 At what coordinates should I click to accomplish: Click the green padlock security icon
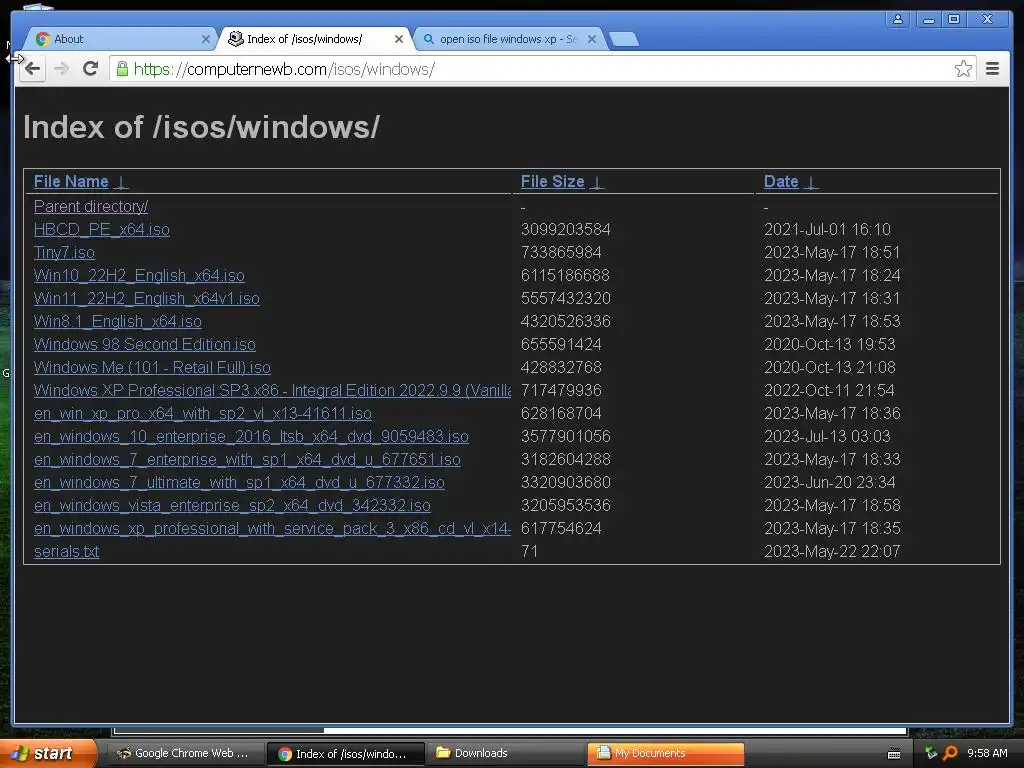[122, 69]
